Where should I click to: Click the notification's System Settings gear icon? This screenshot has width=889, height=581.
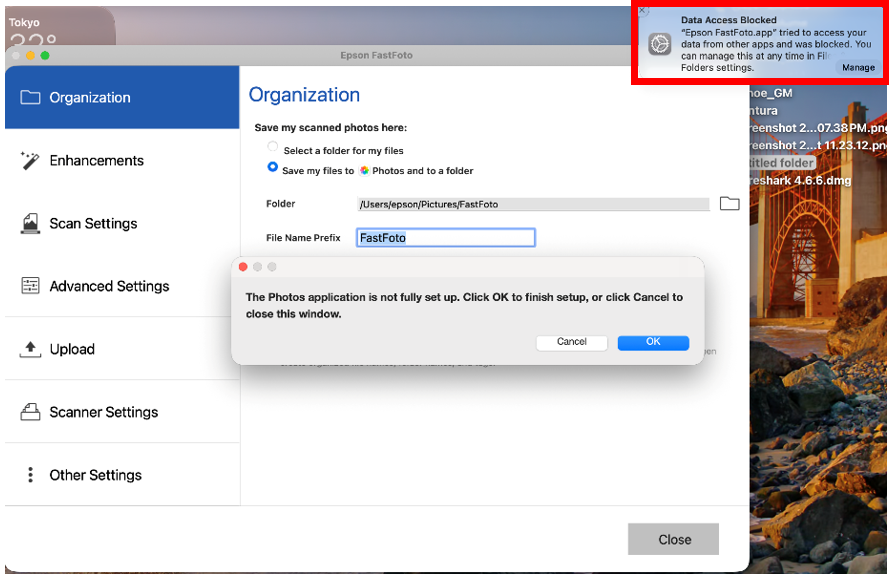pyautogui.click(x=660, y=44)
